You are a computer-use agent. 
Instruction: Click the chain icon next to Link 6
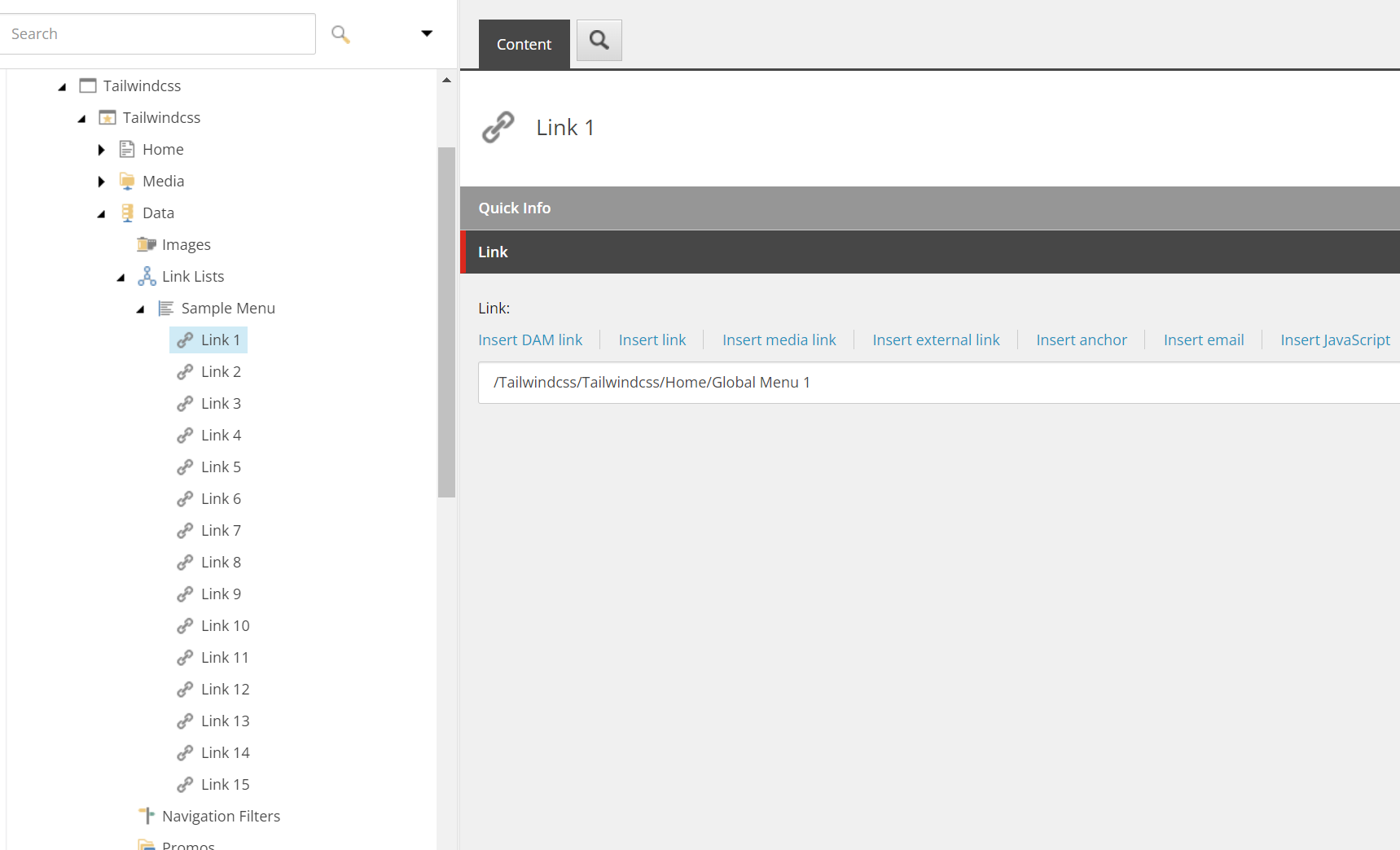(x=185, y=498)
